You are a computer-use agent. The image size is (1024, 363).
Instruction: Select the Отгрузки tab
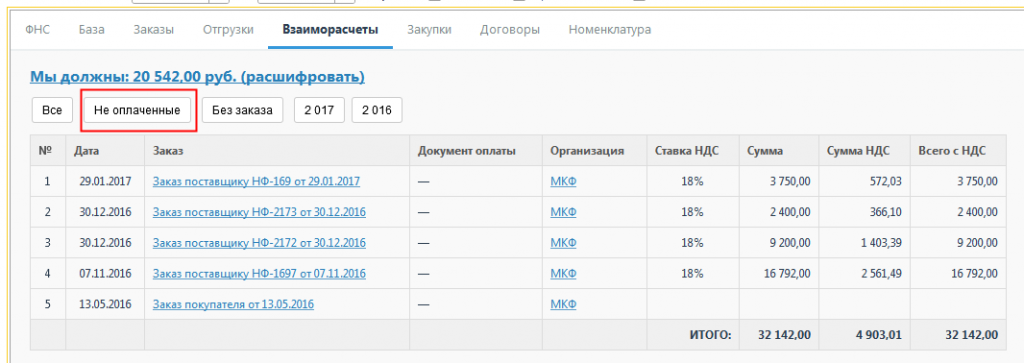228,29
